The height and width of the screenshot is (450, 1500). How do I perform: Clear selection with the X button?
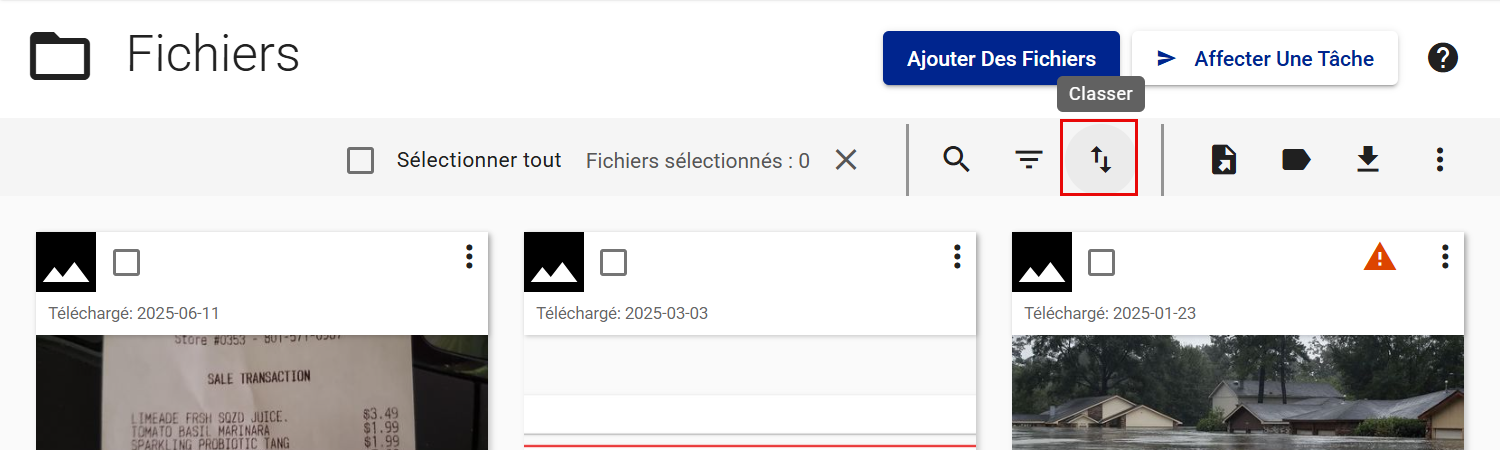pyautogui.click(x=846, y=160)
